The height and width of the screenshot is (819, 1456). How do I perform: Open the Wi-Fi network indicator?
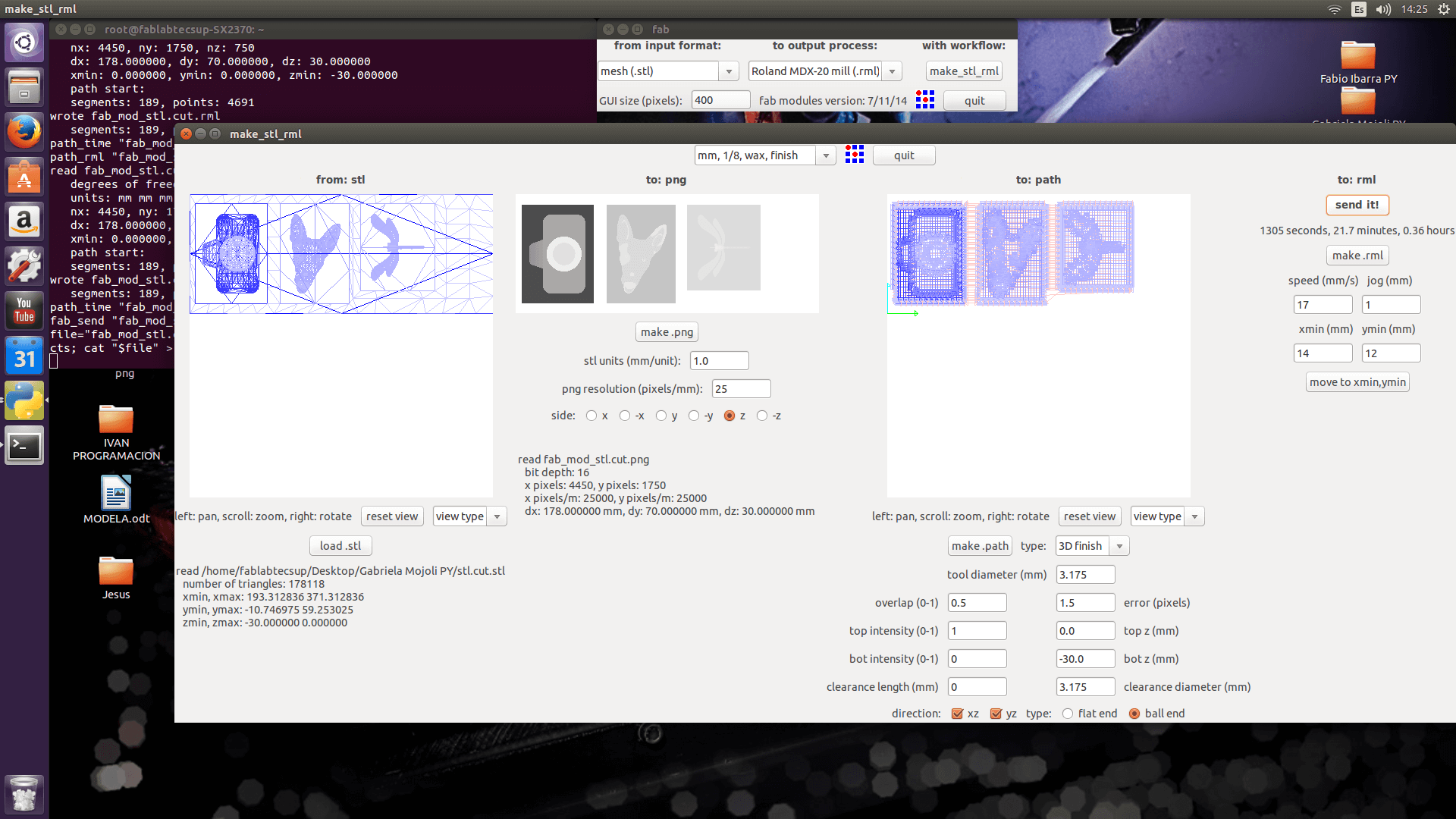1335,9
